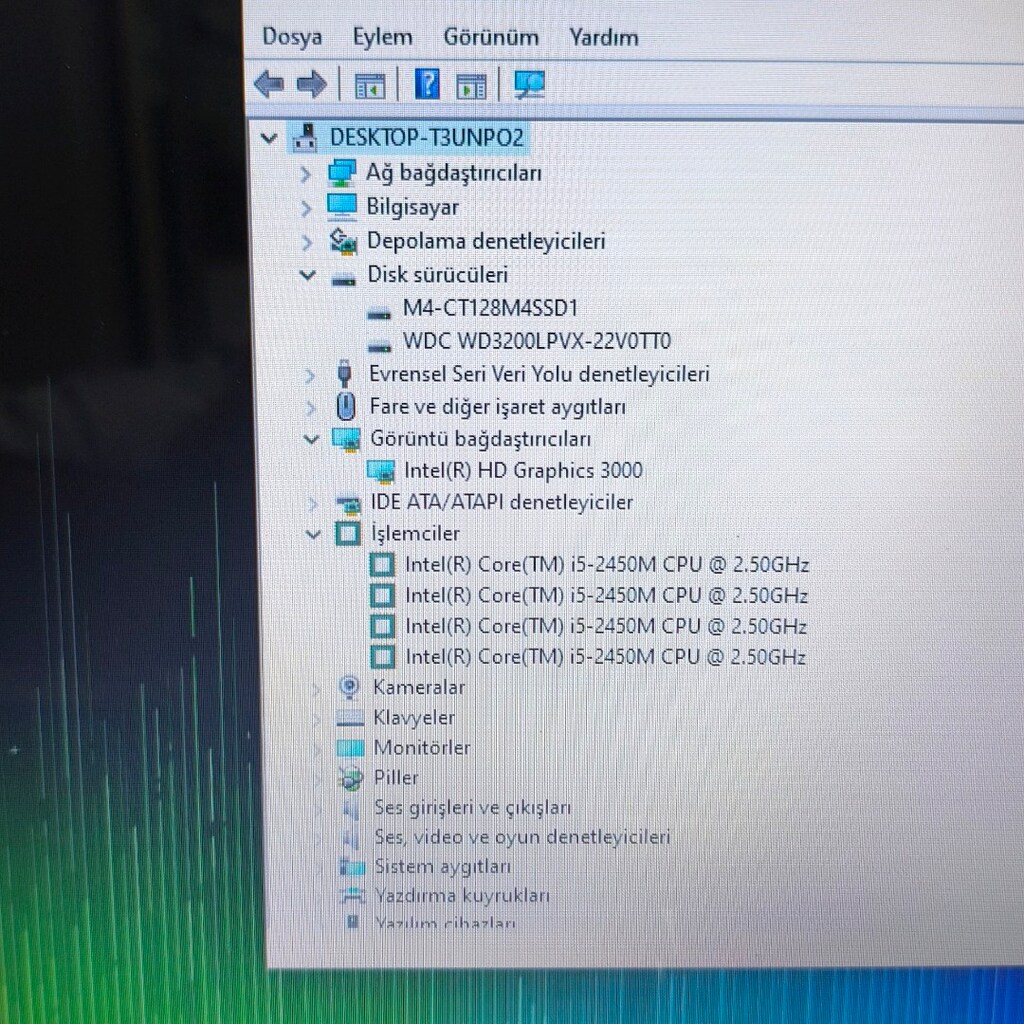
Task: Select the Kameralar label
Action: (x=419, y=688)
